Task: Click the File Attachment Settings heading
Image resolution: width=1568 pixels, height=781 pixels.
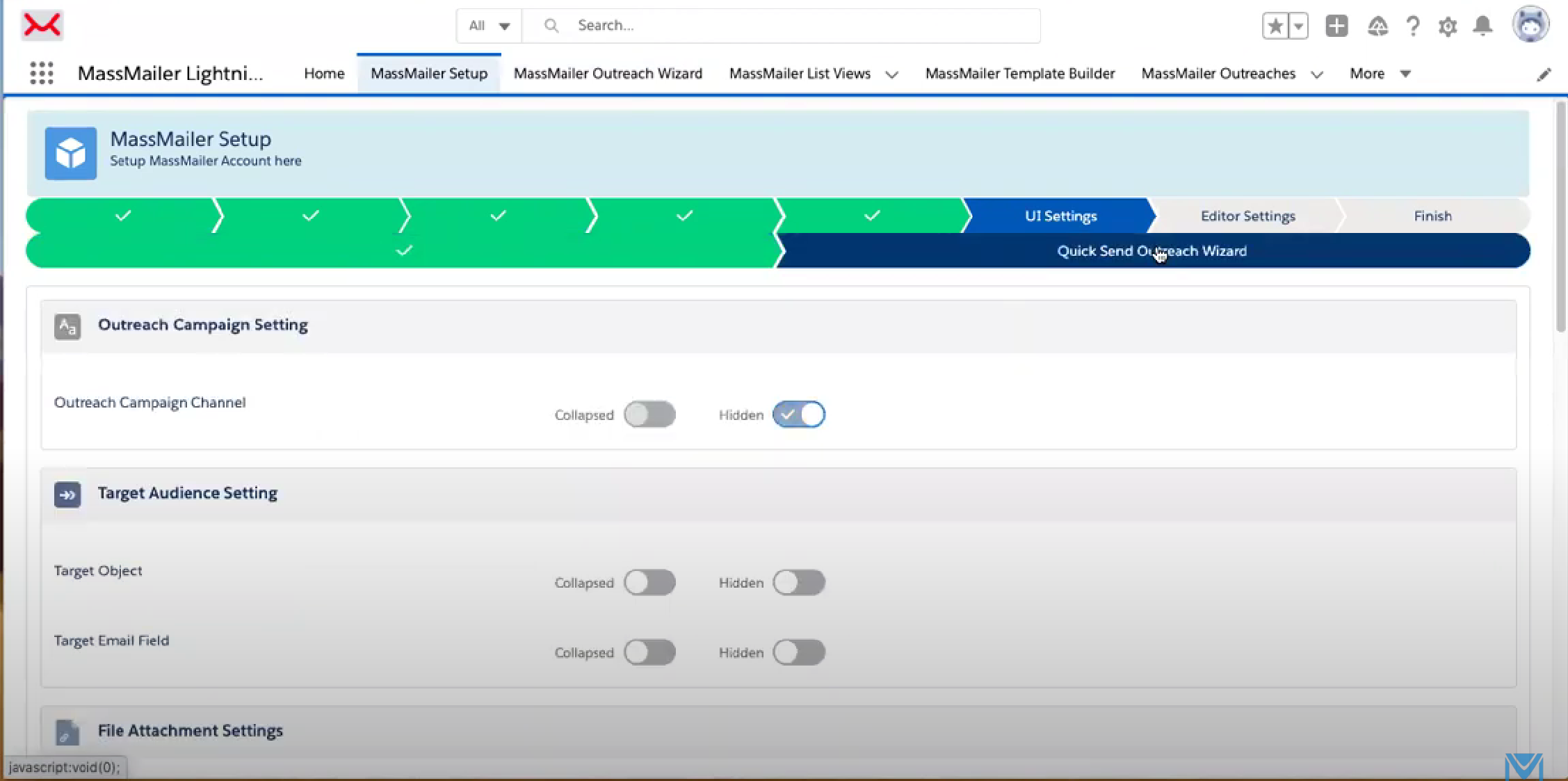Action: point(191,731)
